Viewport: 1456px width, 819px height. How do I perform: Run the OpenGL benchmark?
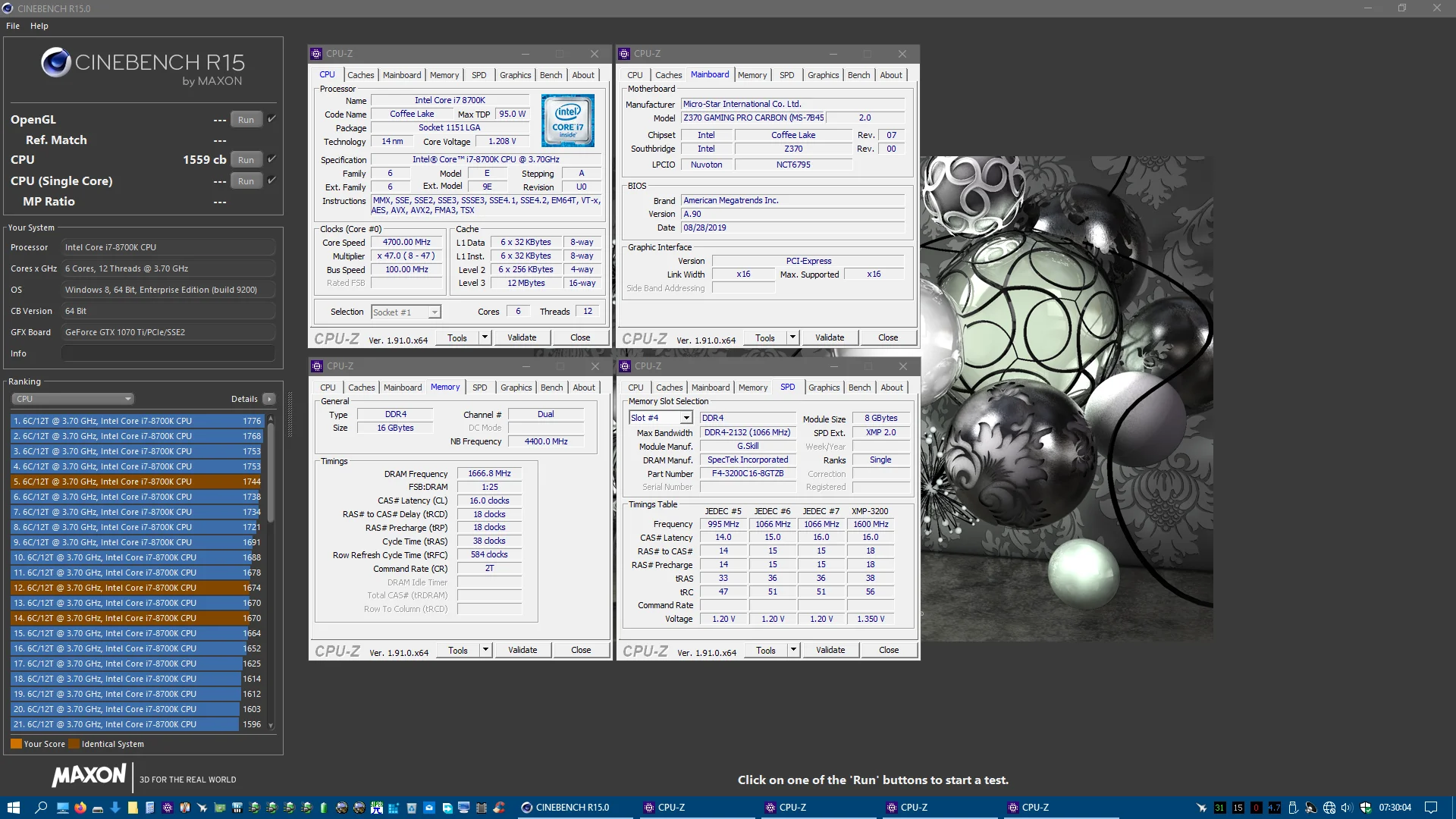coord(246,120)
